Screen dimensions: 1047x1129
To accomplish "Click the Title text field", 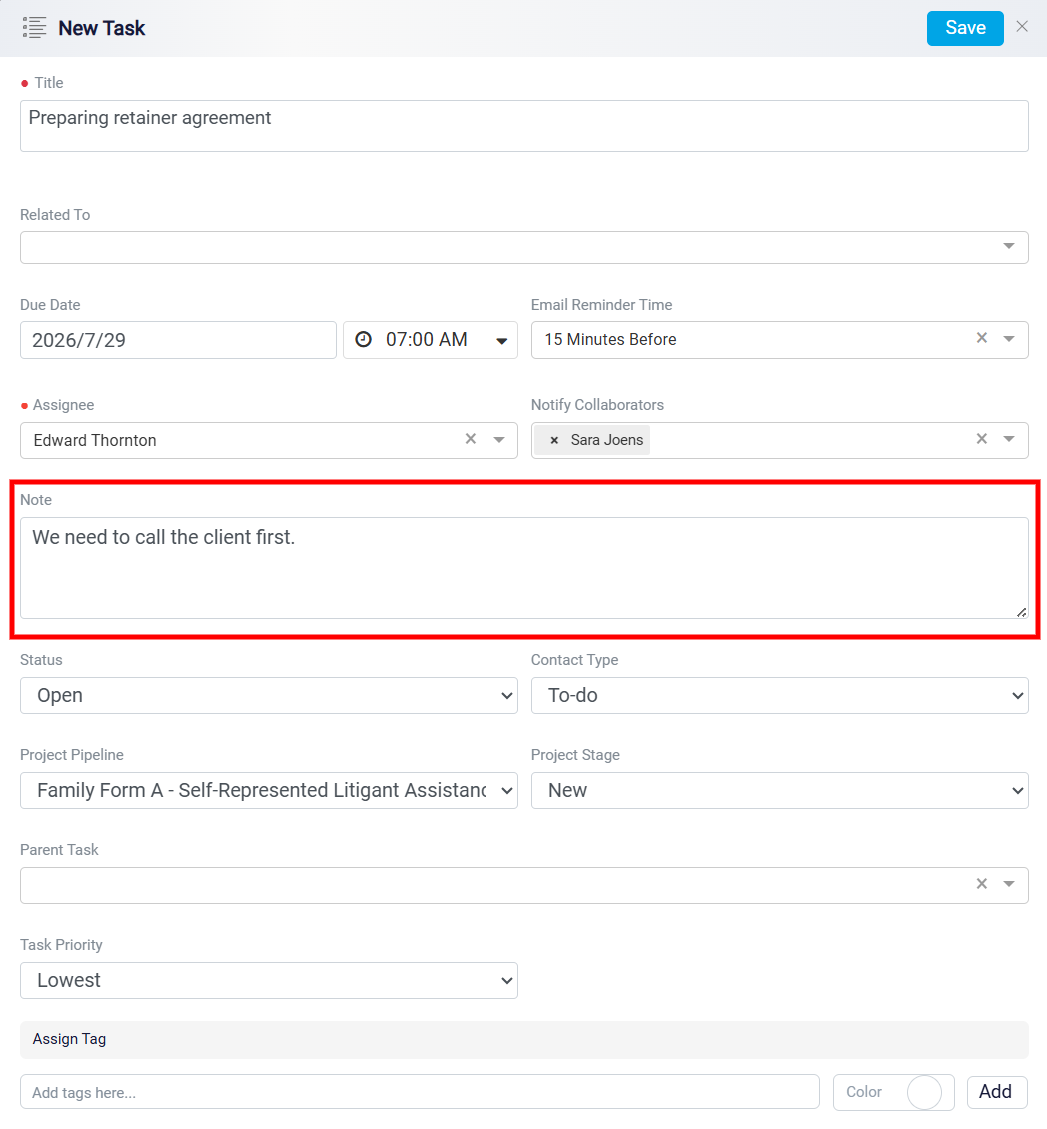I will [524, 126].
